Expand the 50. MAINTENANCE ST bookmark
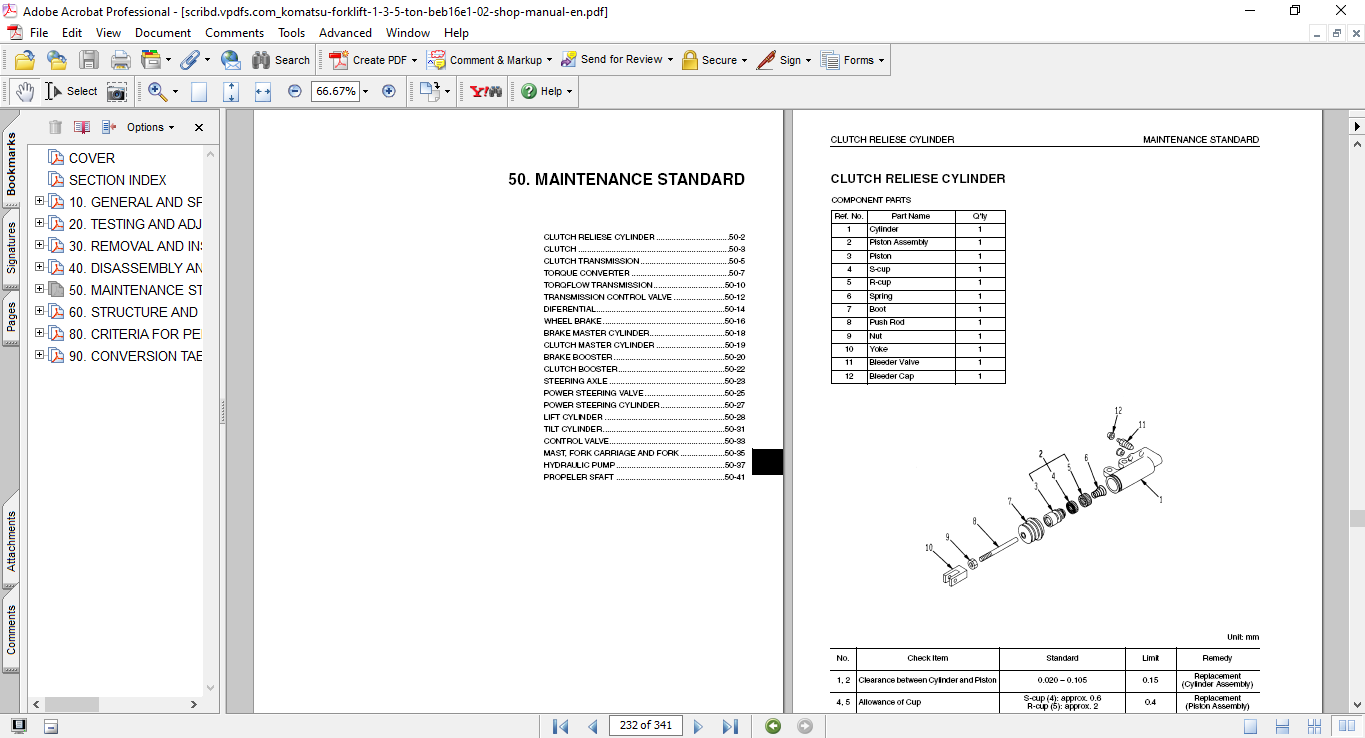Viewport: 1365px width, 738px height. coord(39,290)
